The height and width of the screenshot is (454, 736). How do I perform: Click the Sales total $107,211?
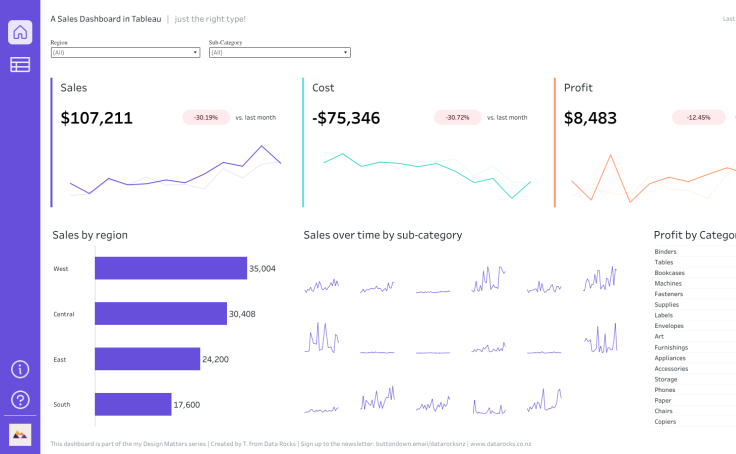(x=96, y=118)
